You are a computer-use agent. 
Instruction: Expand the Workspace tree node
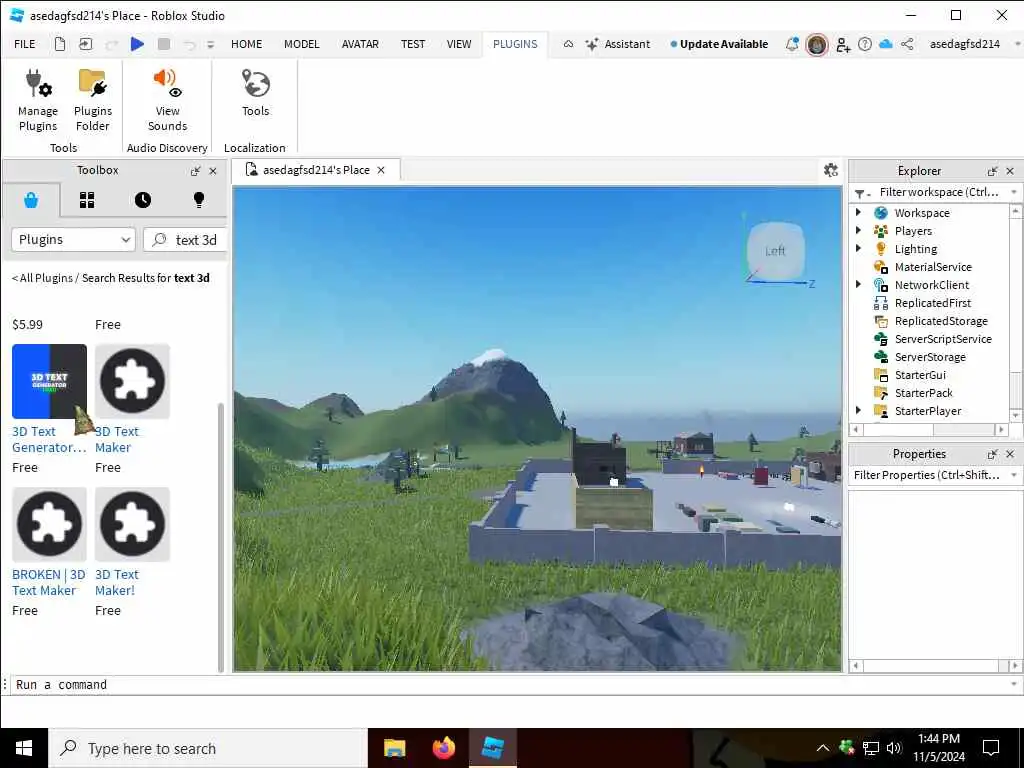click(858, 212)
